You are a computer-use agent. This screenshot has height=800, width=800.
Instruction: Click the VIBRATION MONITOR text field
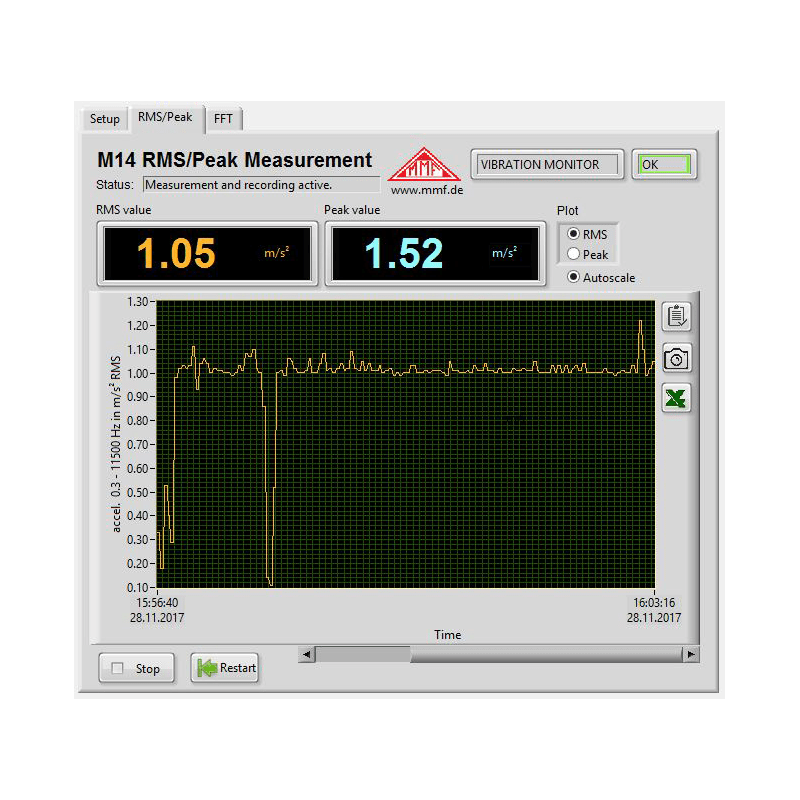click(547, 165)
